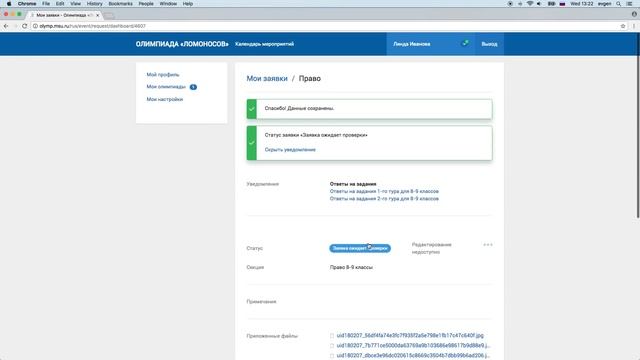The image size is (640, 360).
Task: Open answers for 1-го тура для 8-9 классов
Action: pyautogui.click(x=384, y=191)
